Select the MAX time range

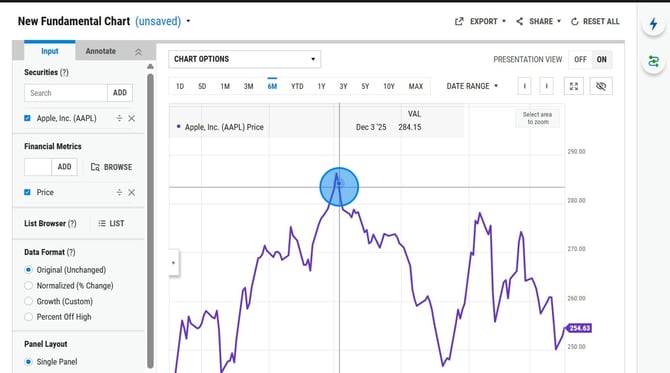pos(416,86)
